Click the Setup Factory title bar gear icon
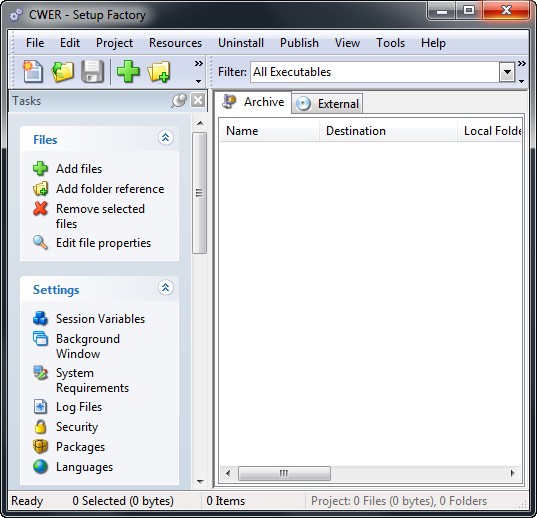 tap(16, 15)
